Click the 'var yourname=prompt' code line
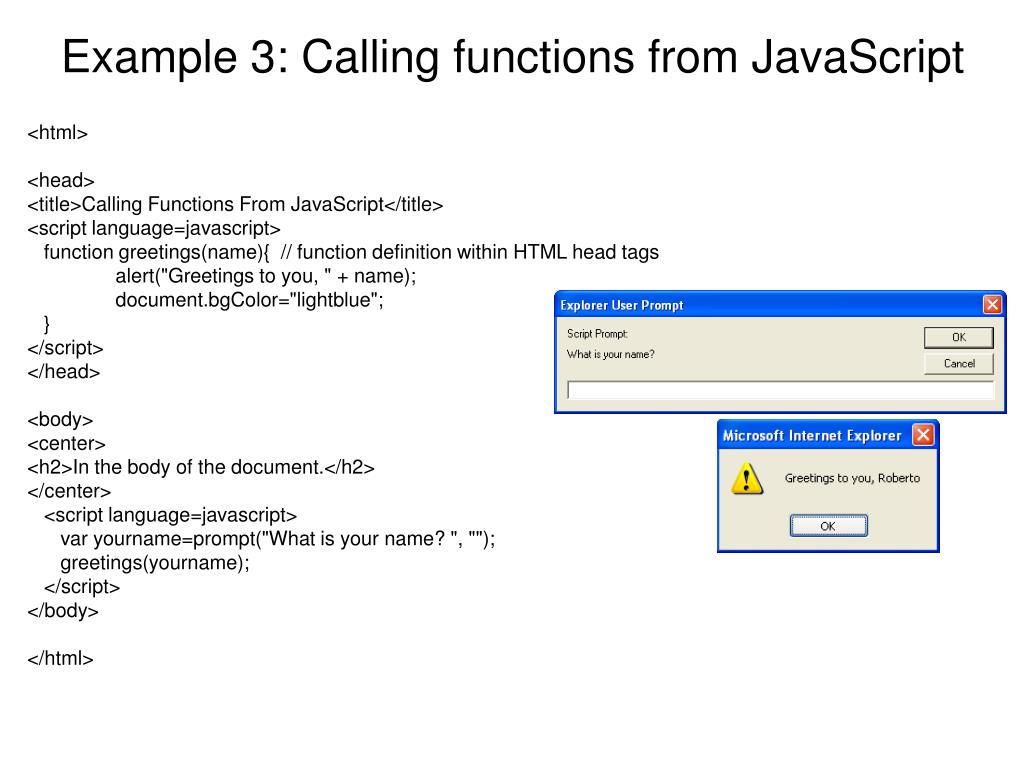 tap(277, 539)
